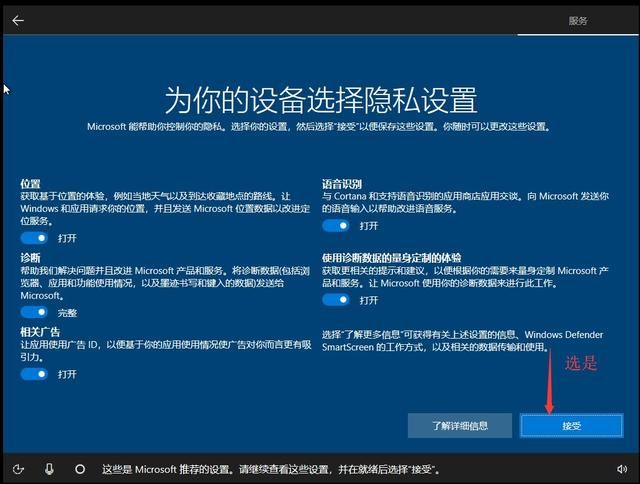Click the 诊断 section heading
The image size is (640, 484).
(x=31, y=258)
